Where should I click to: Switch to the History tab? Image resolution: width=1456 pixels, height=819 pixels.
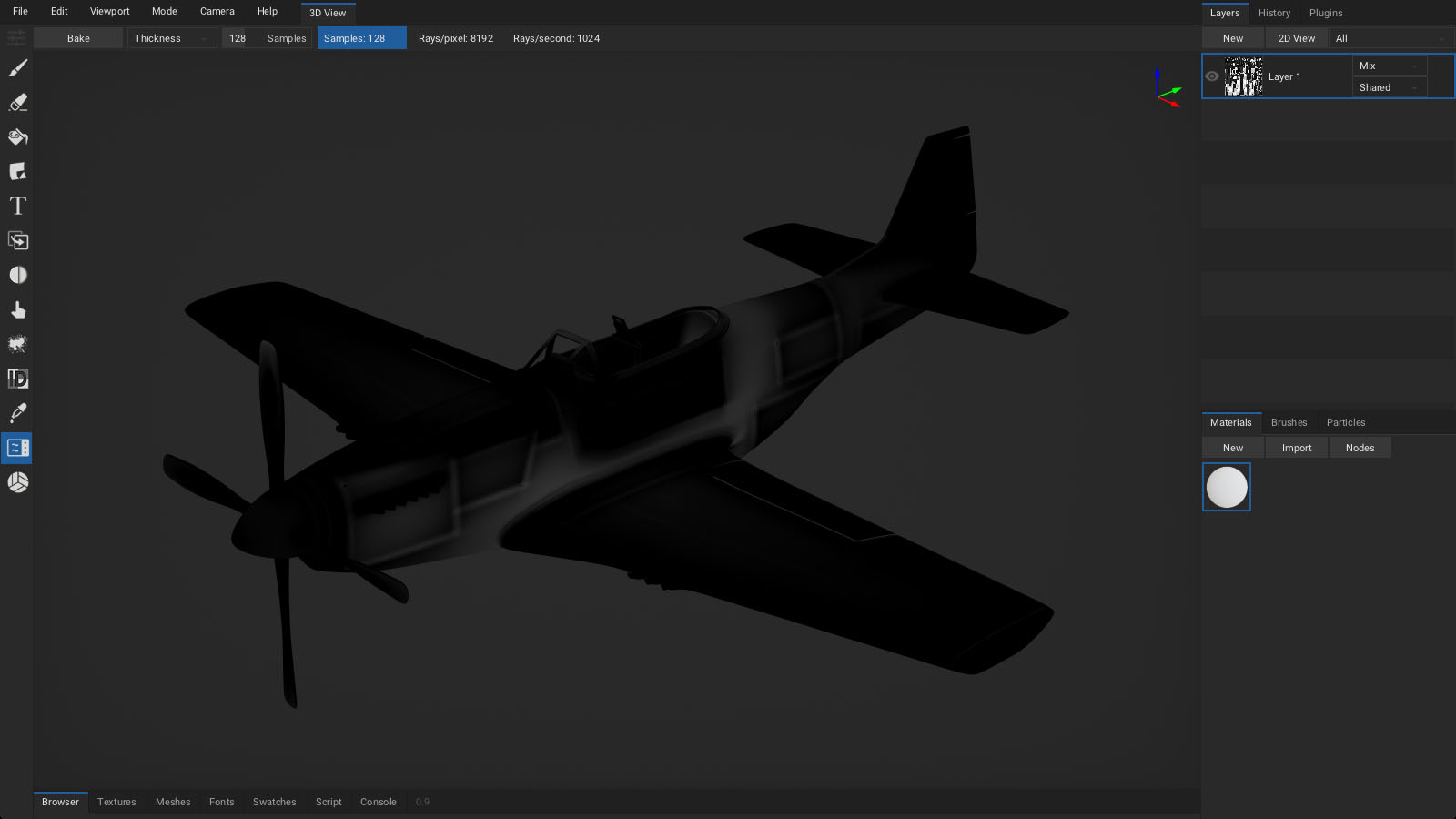1274,13
